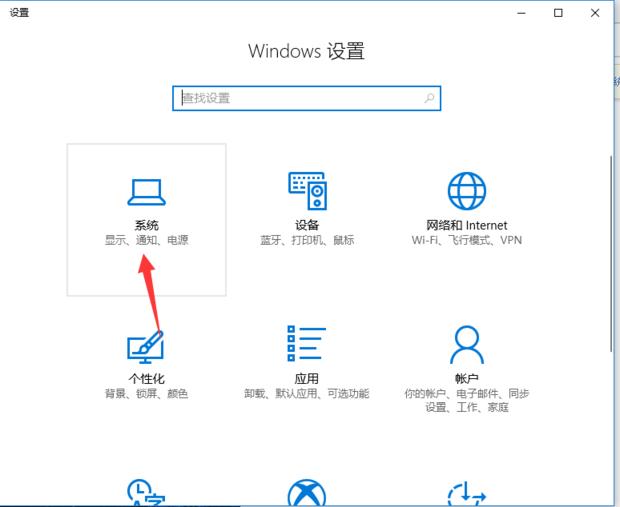Click the 个性化 label

(x=146, y=379)
